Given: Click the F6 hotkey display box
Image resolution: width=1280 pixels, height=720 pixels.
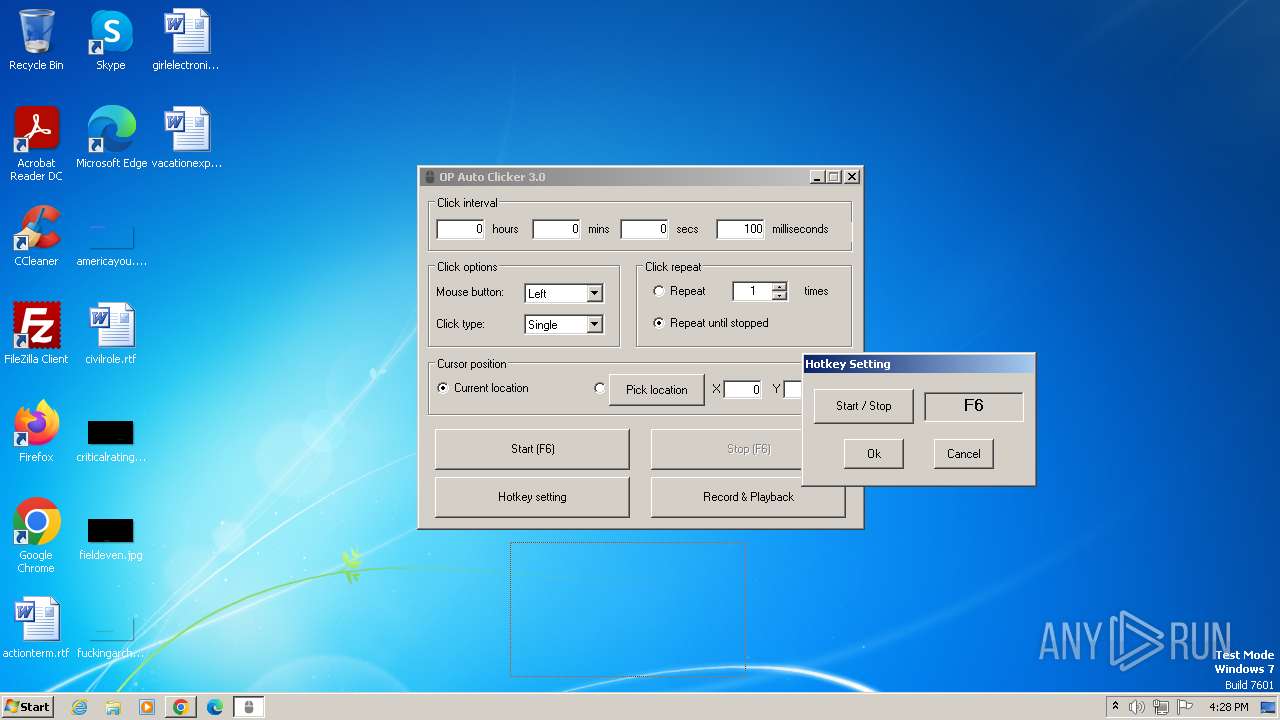Looking at the screenshot, I should [974, 406].
